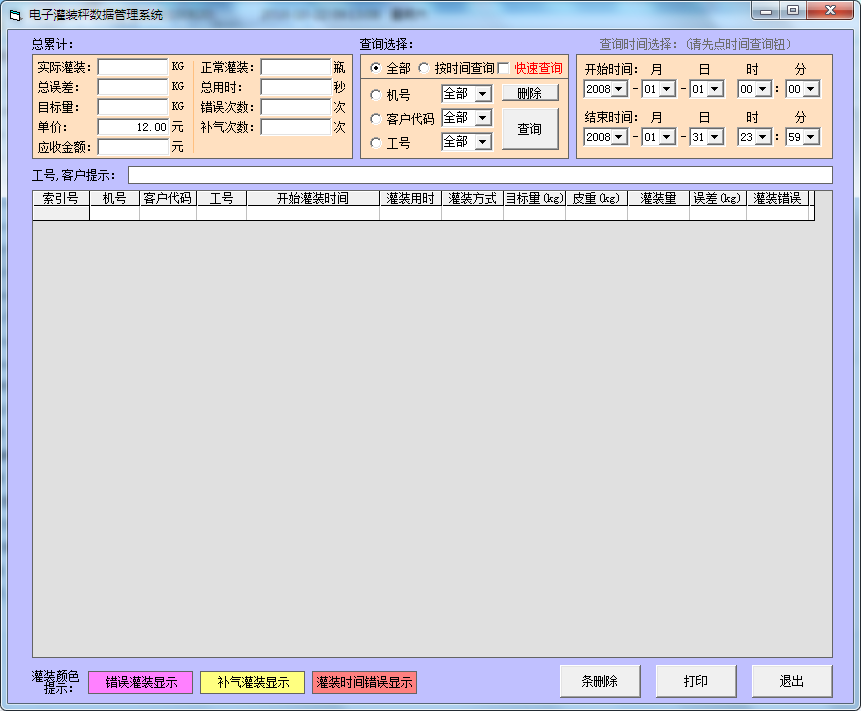Click the 删除 button
The height and width of the screenshot is (711, 861).
tap(530, 93)
